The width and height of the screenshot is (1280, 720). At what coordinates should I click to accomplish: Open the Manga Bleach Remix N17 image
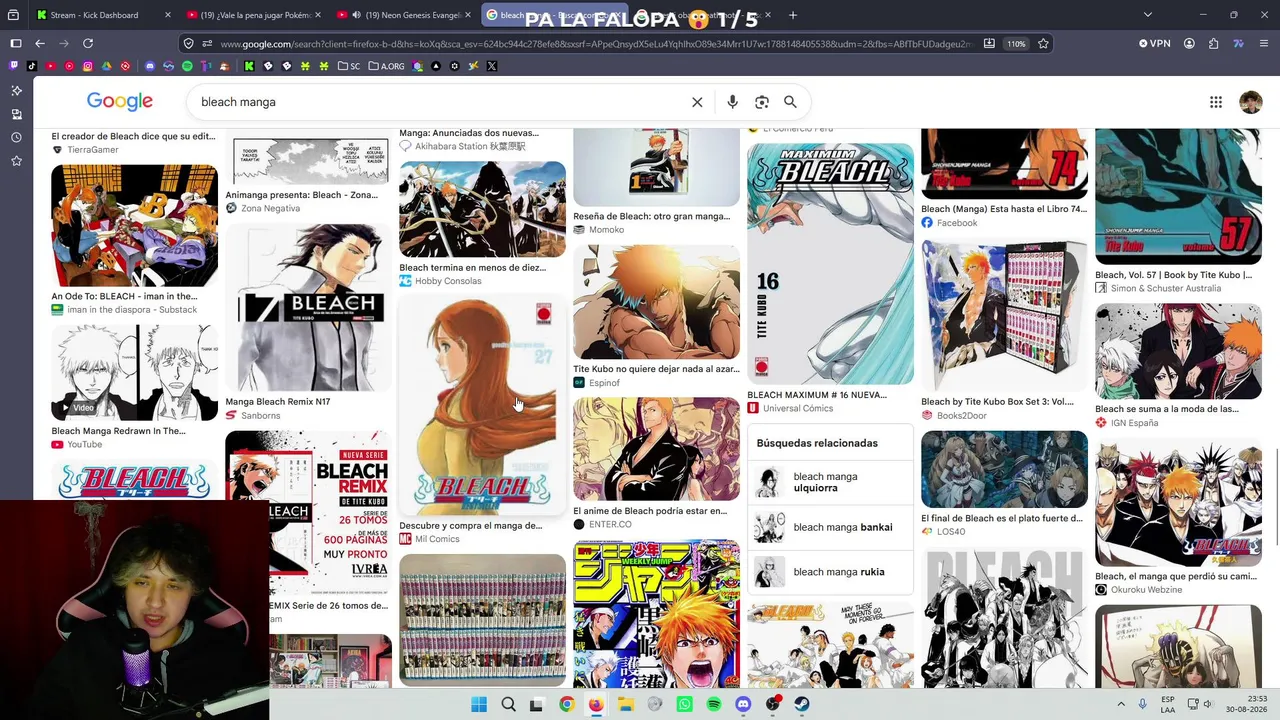pos(308,307)
